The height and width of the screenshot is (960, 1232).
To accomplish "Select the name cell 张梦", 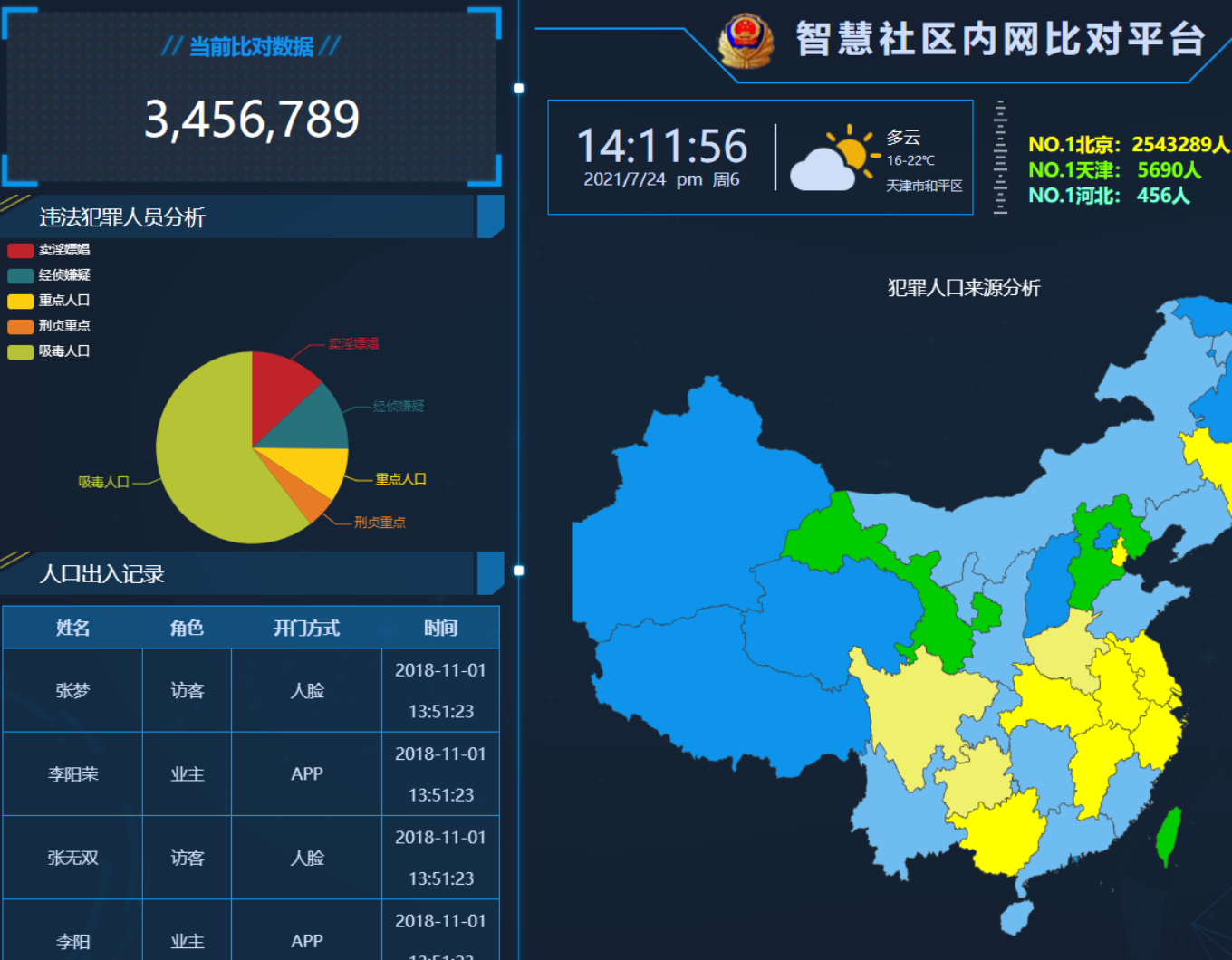I will pos(72,691).
